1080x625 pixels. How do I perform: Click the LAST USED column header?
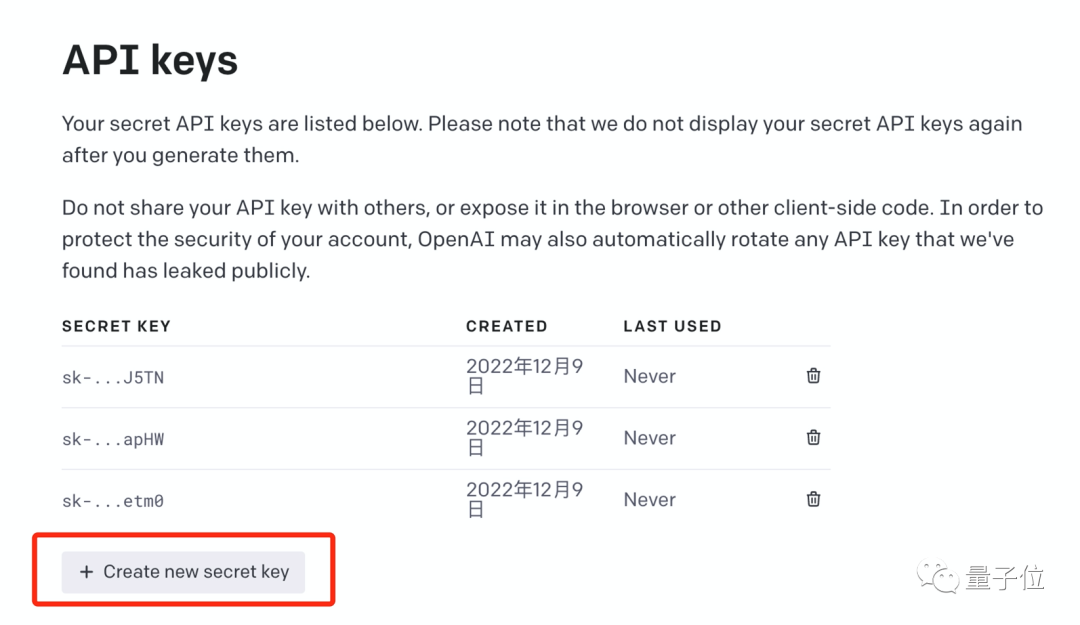[x=672, y=326]
